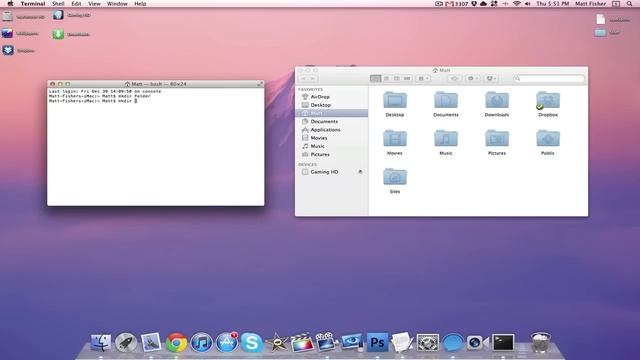This screenshot has width=640, height=360.
Task: Open the Wi-Fi status menu
Action: click(517, 4)
